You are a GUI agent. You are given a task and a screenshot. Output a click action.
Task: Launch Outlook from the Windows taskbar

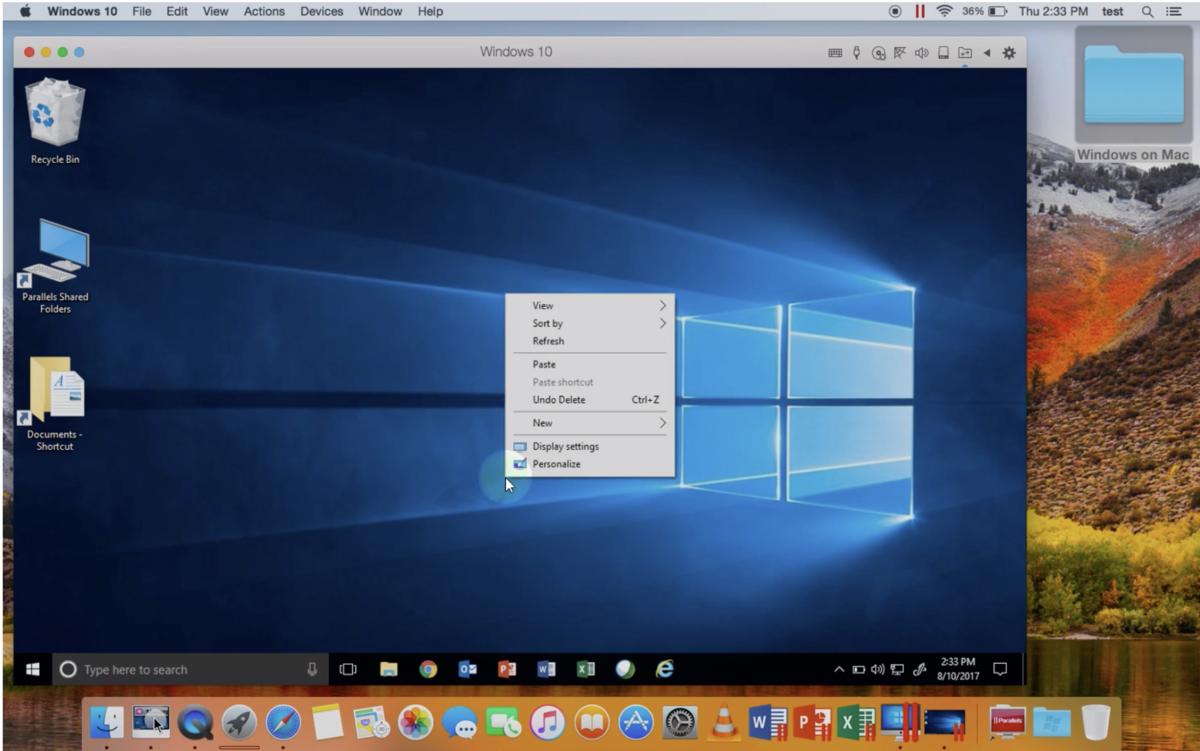[x=467, y=669]
